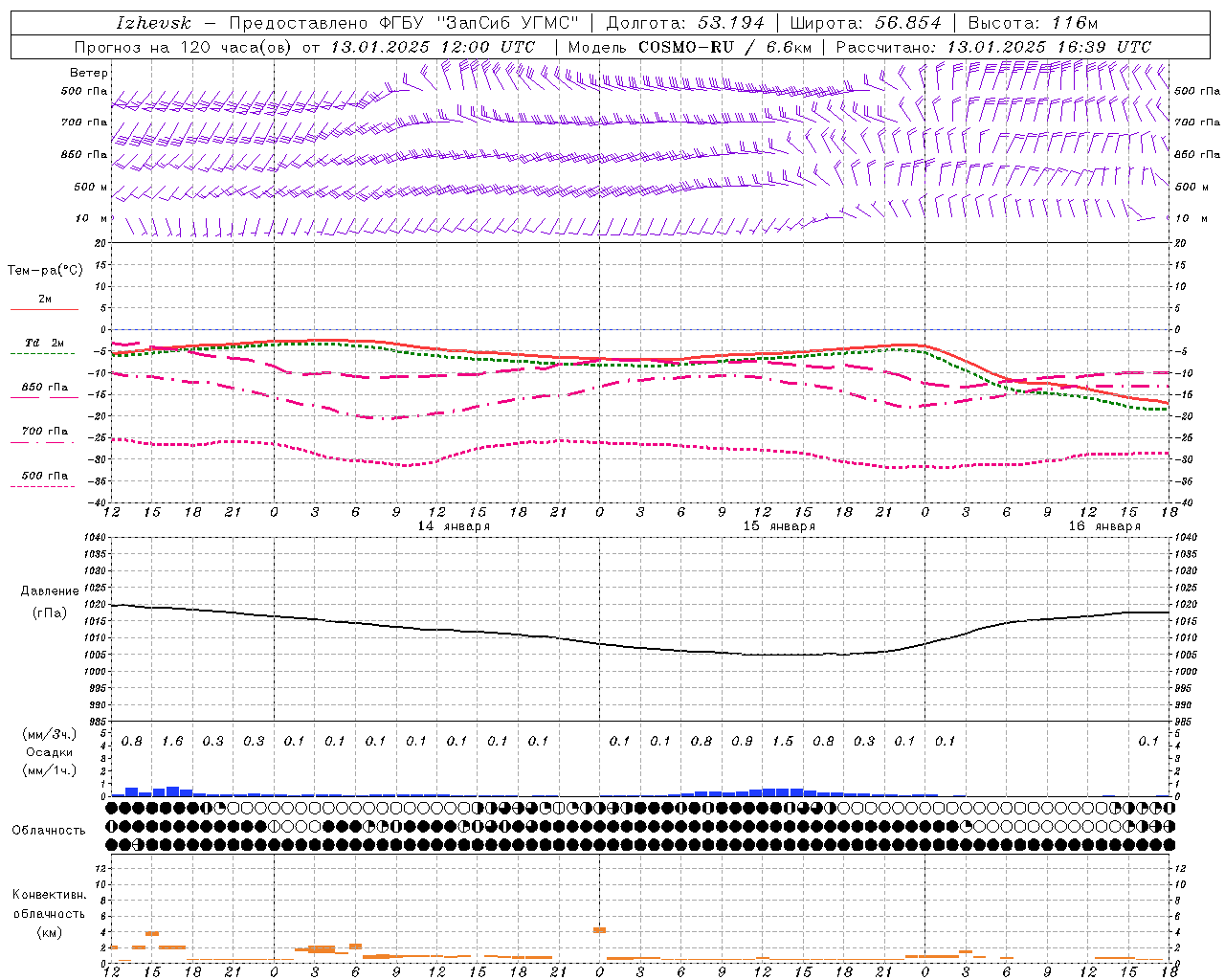Click the 10 м wind level label on left

point(92,219)
